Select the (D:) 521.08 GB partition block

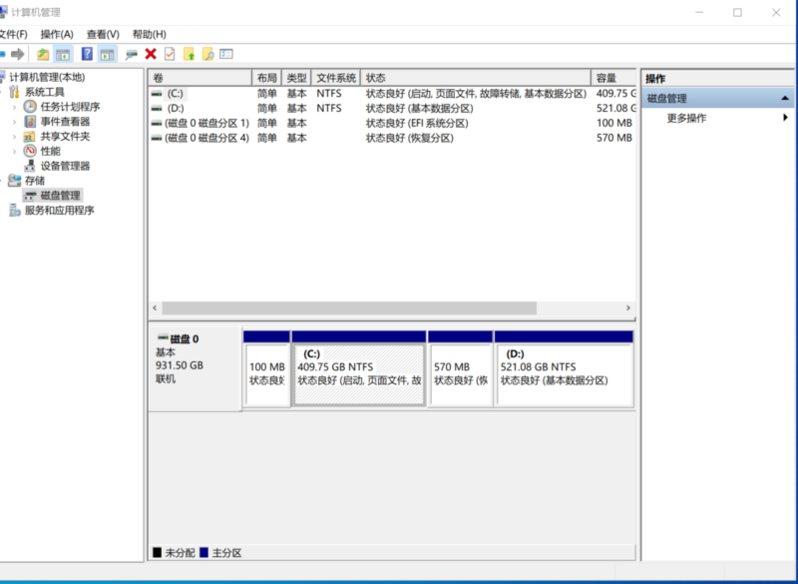(564, 375)
